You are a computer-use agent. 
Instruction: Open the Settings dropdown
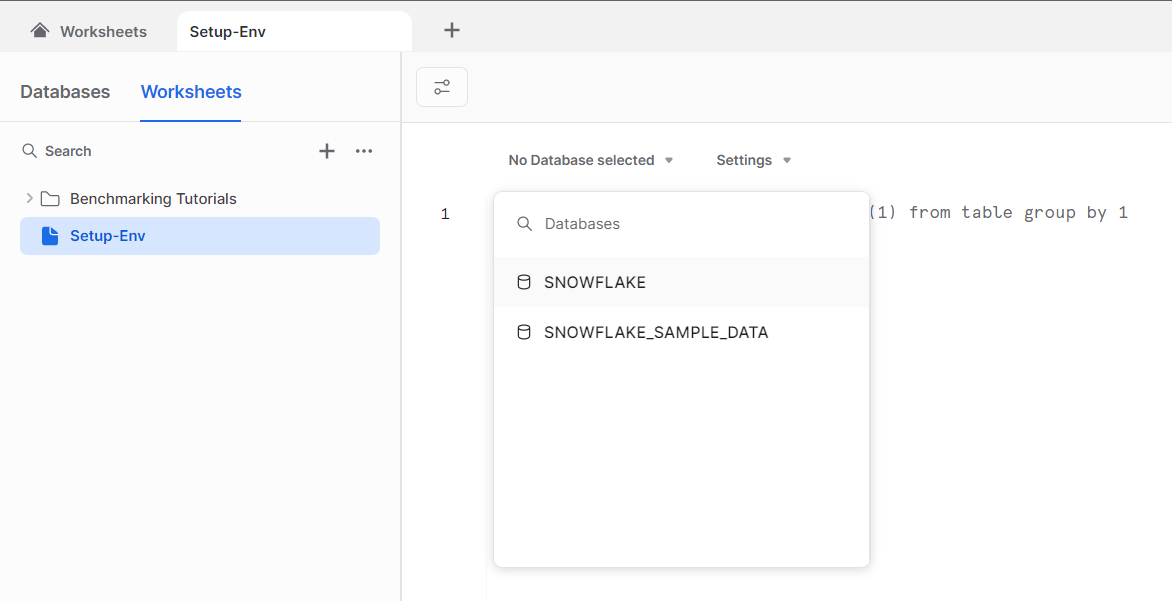click(753, 160)
